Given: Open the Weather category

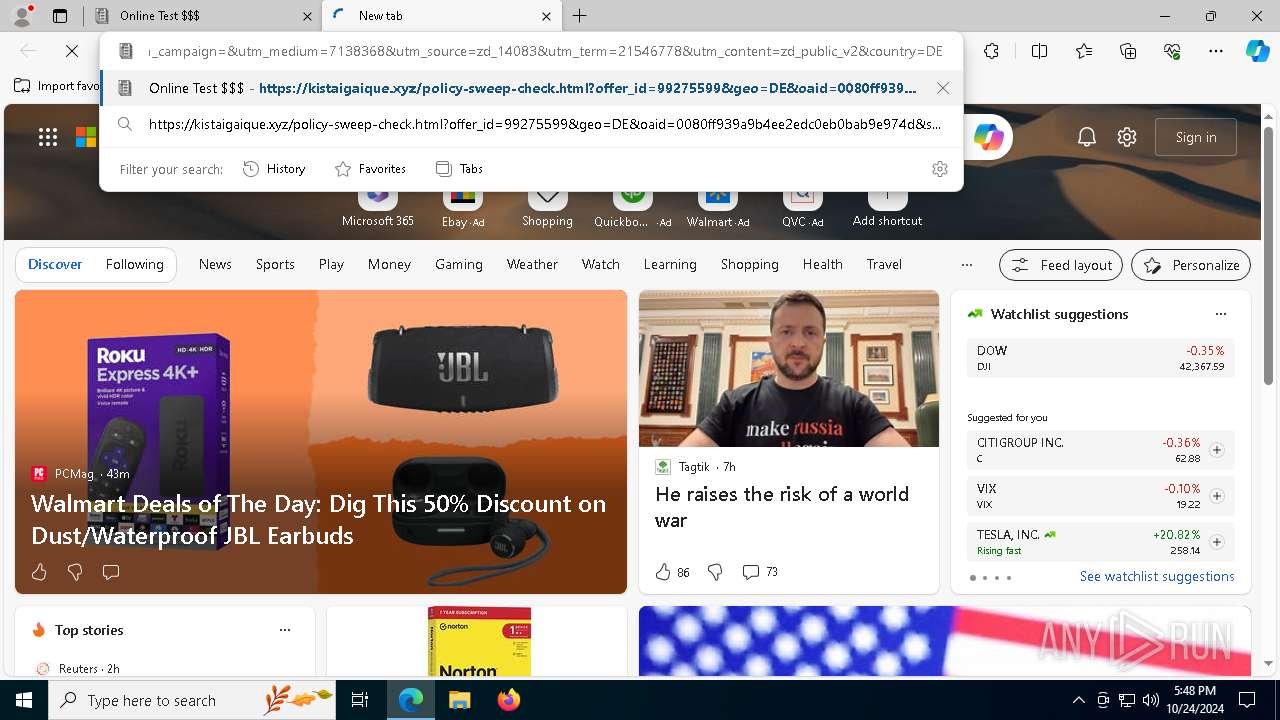Looking at the screenshot, I should click(x=532, y=265).
